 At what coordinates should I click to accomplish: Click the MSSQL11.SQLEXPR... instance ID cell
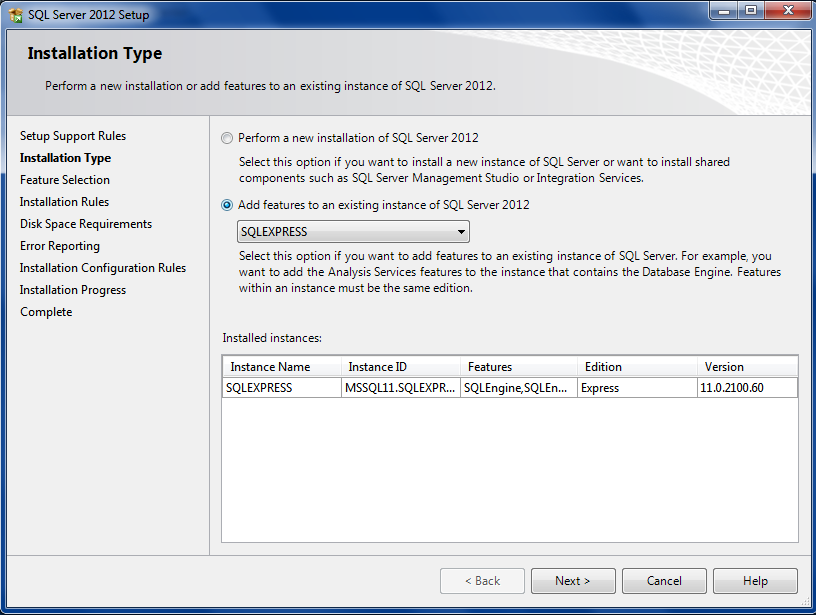(x=401, y=388)
